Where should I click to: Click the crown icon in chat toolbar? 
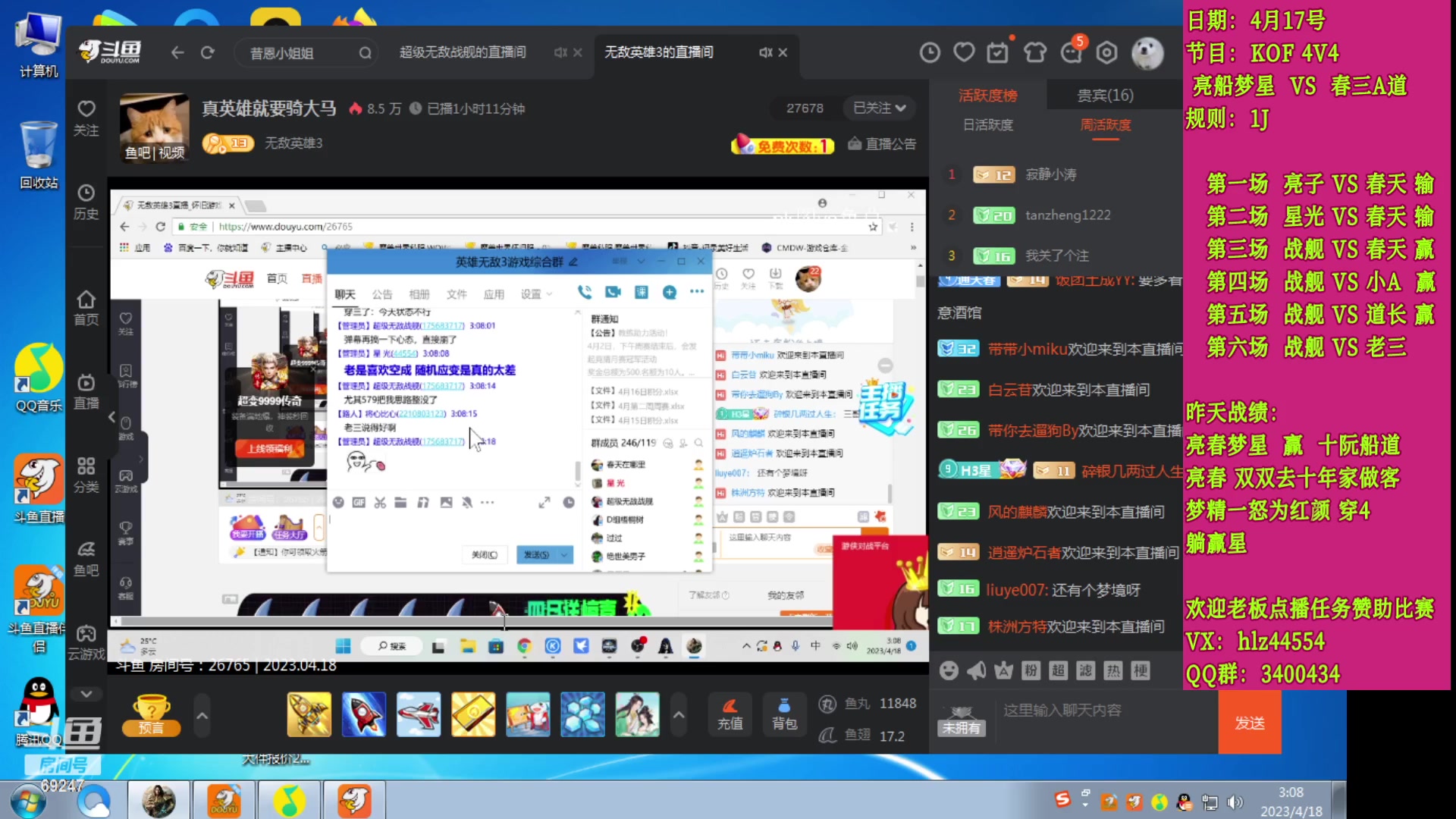pyautogui.click(x=1003, y=670)
